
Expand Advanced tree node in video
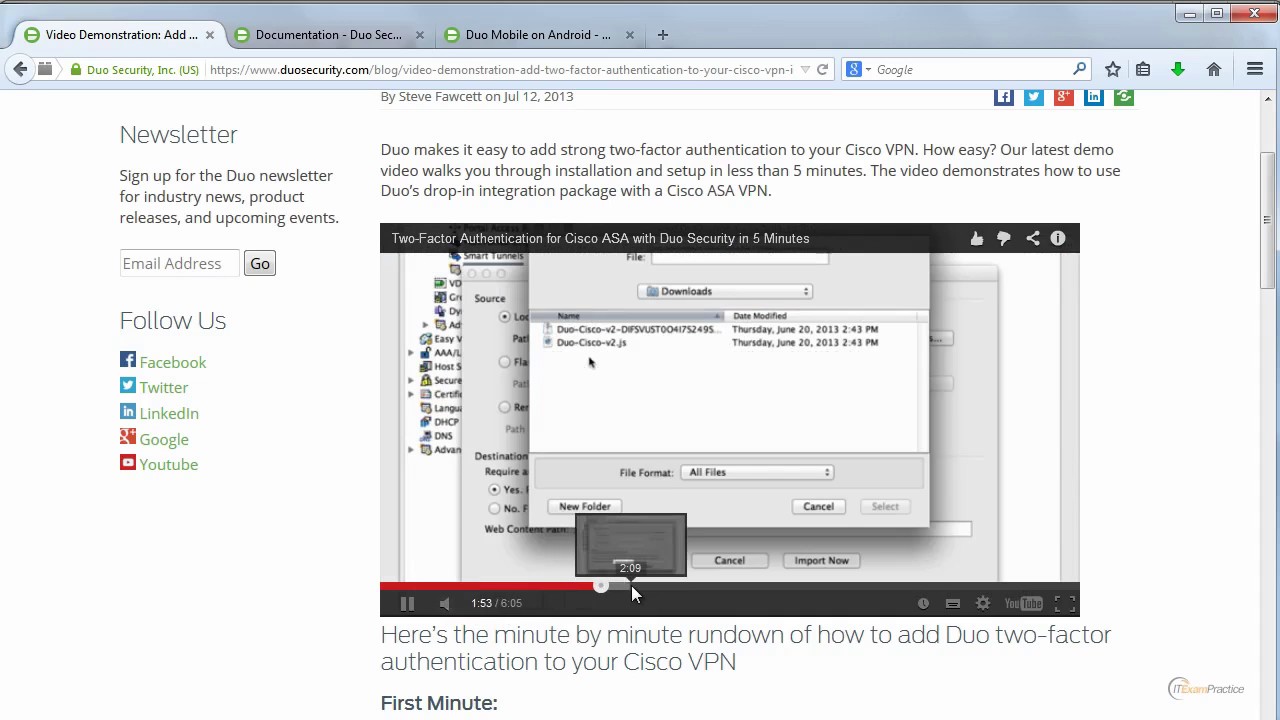[411, 450]
